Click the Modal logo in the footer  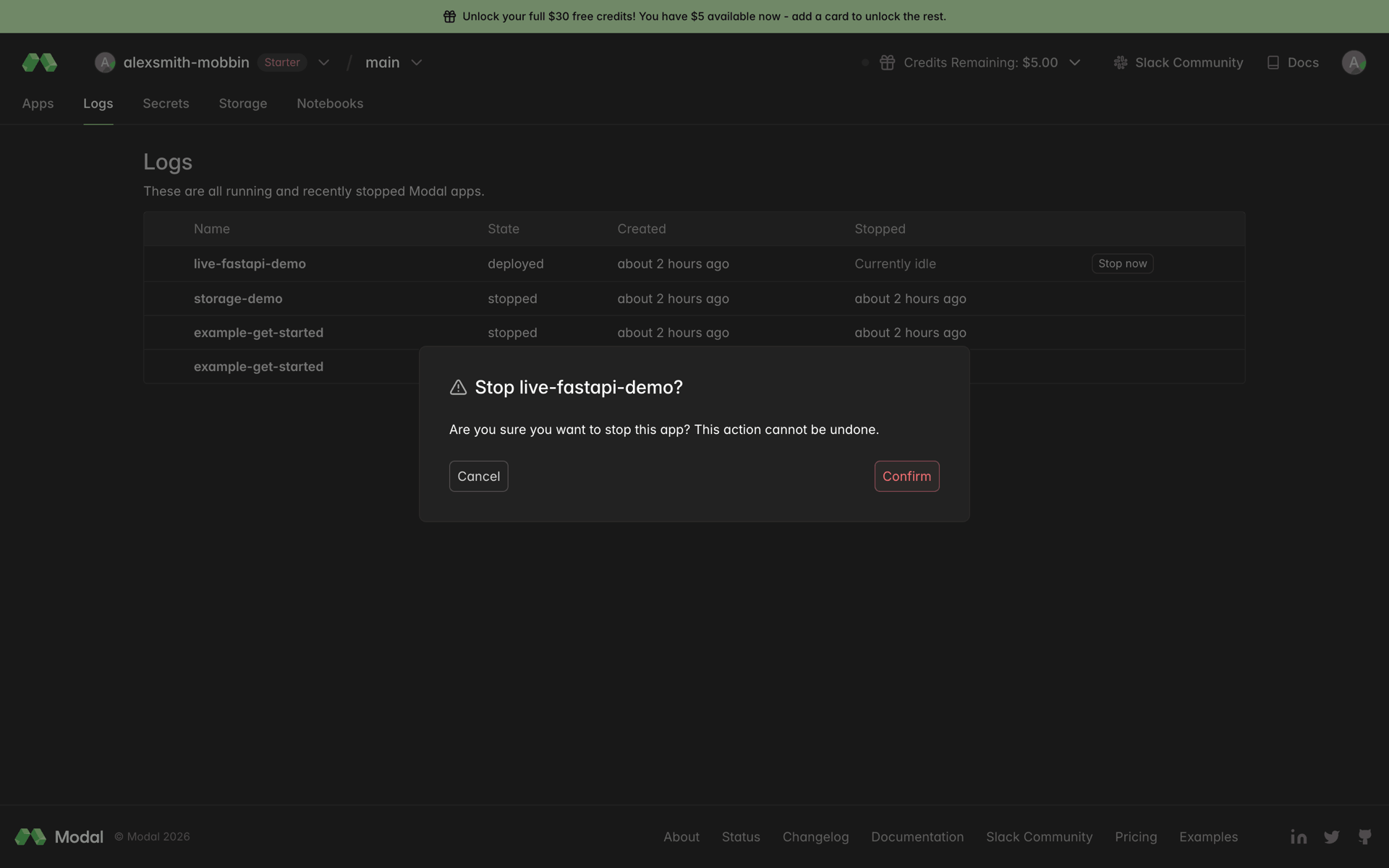point(30,837)
